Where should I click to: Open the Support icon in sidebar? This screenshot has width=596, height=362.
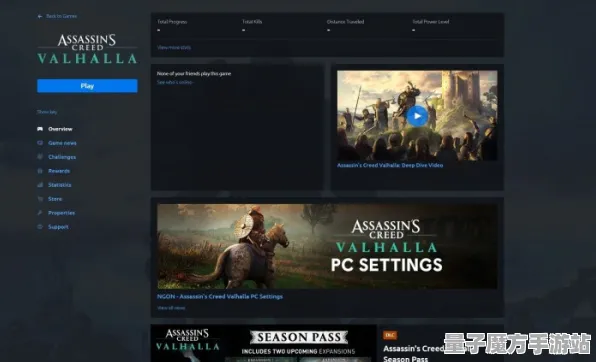40,227
